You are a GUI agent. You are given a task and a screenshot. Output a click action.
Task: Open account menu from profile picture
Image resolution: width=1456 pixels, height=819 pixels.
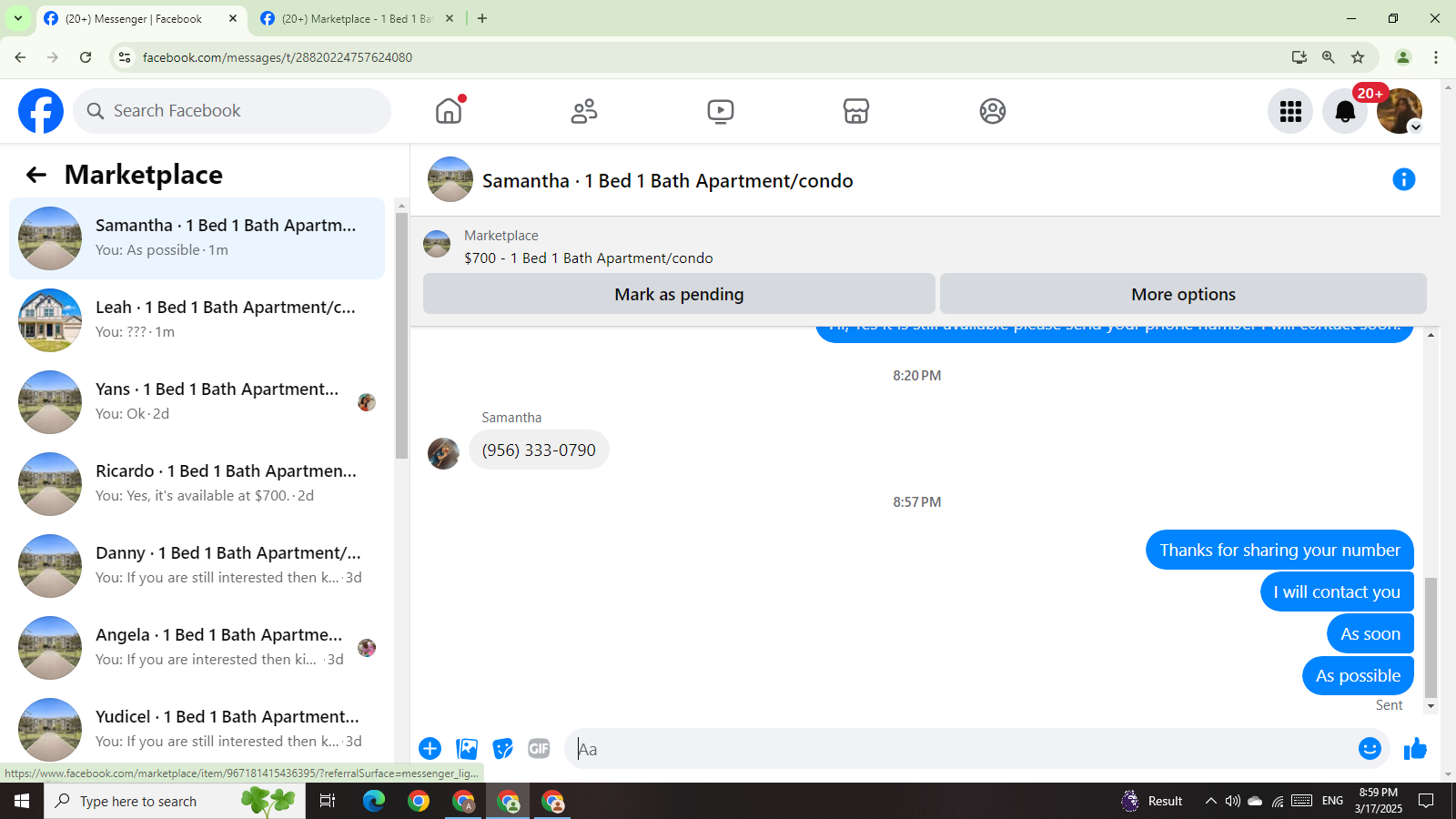coord(1400,111)
